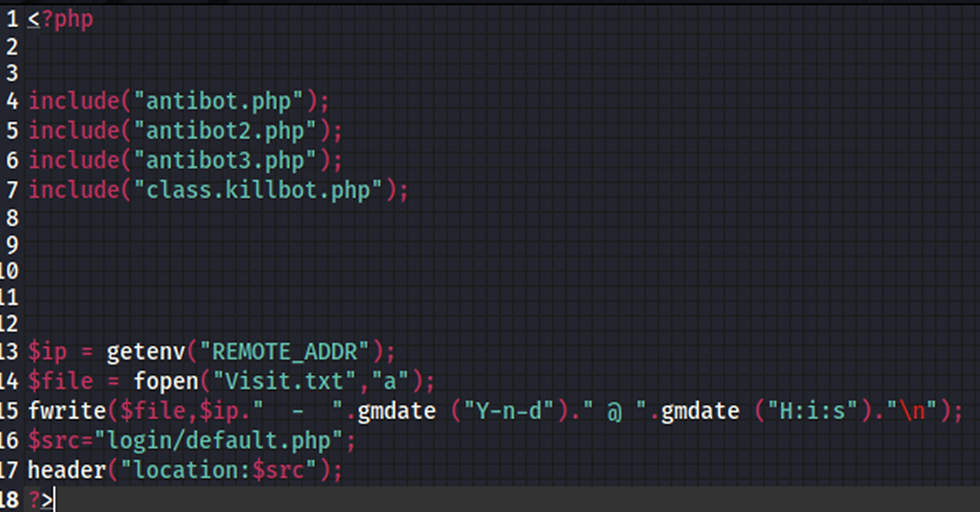Click the opening <?php tag on line 1

coord(61,20)
